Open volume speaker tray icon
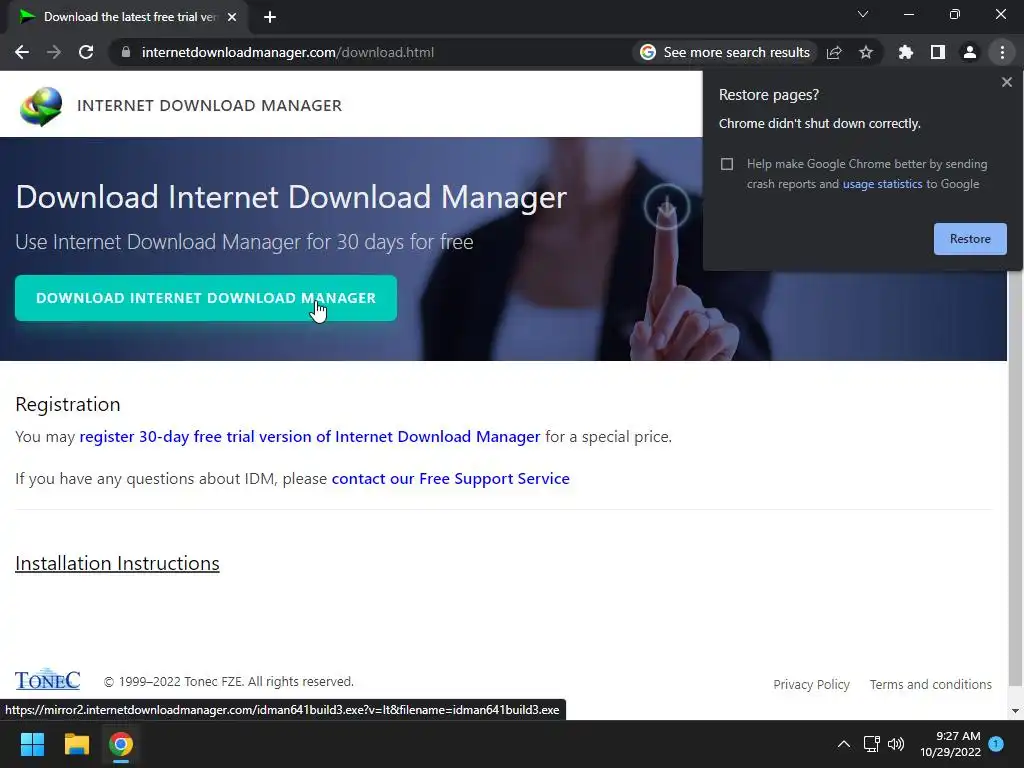The image size is (1024, 768). pos(896,744)
